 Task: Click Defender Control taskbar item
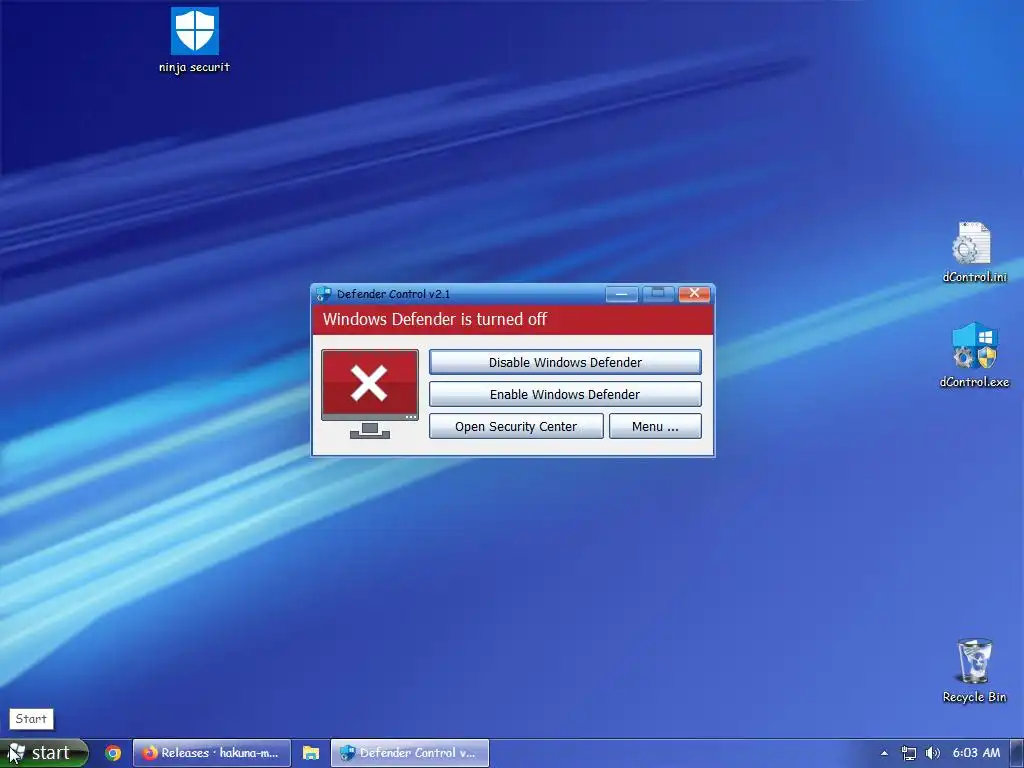409,753
